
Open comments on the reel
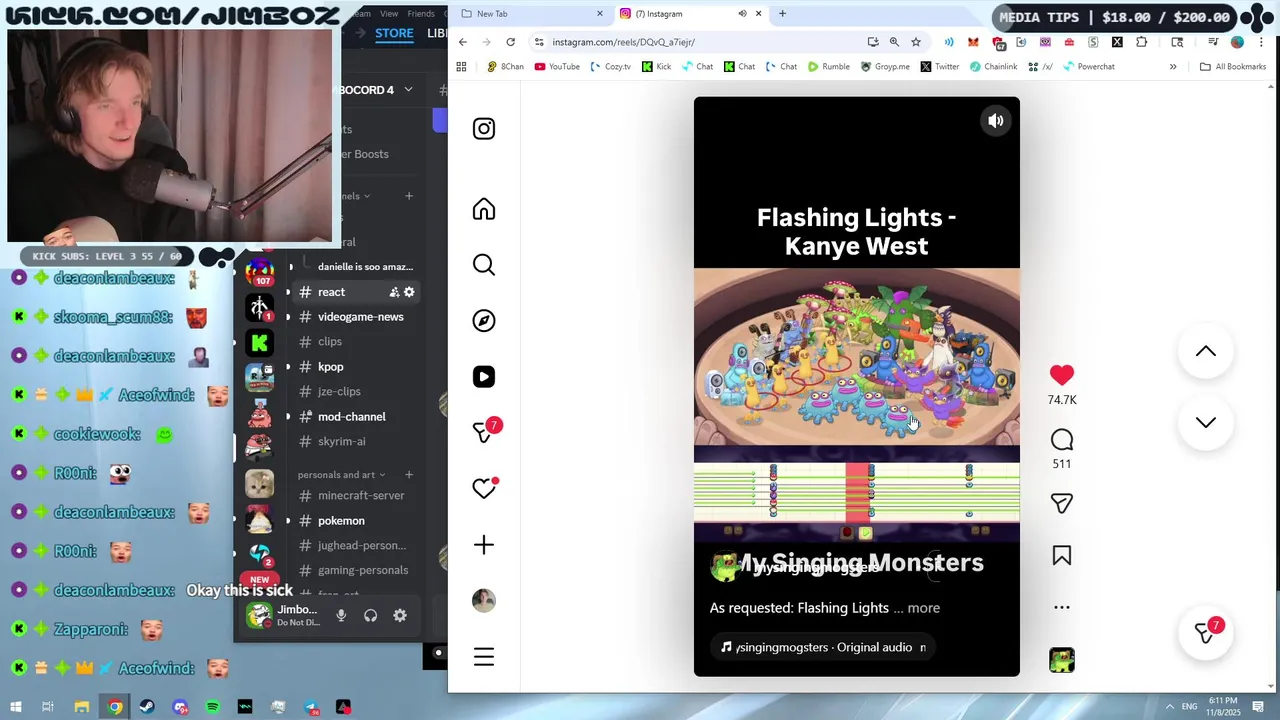(1062, 440)
